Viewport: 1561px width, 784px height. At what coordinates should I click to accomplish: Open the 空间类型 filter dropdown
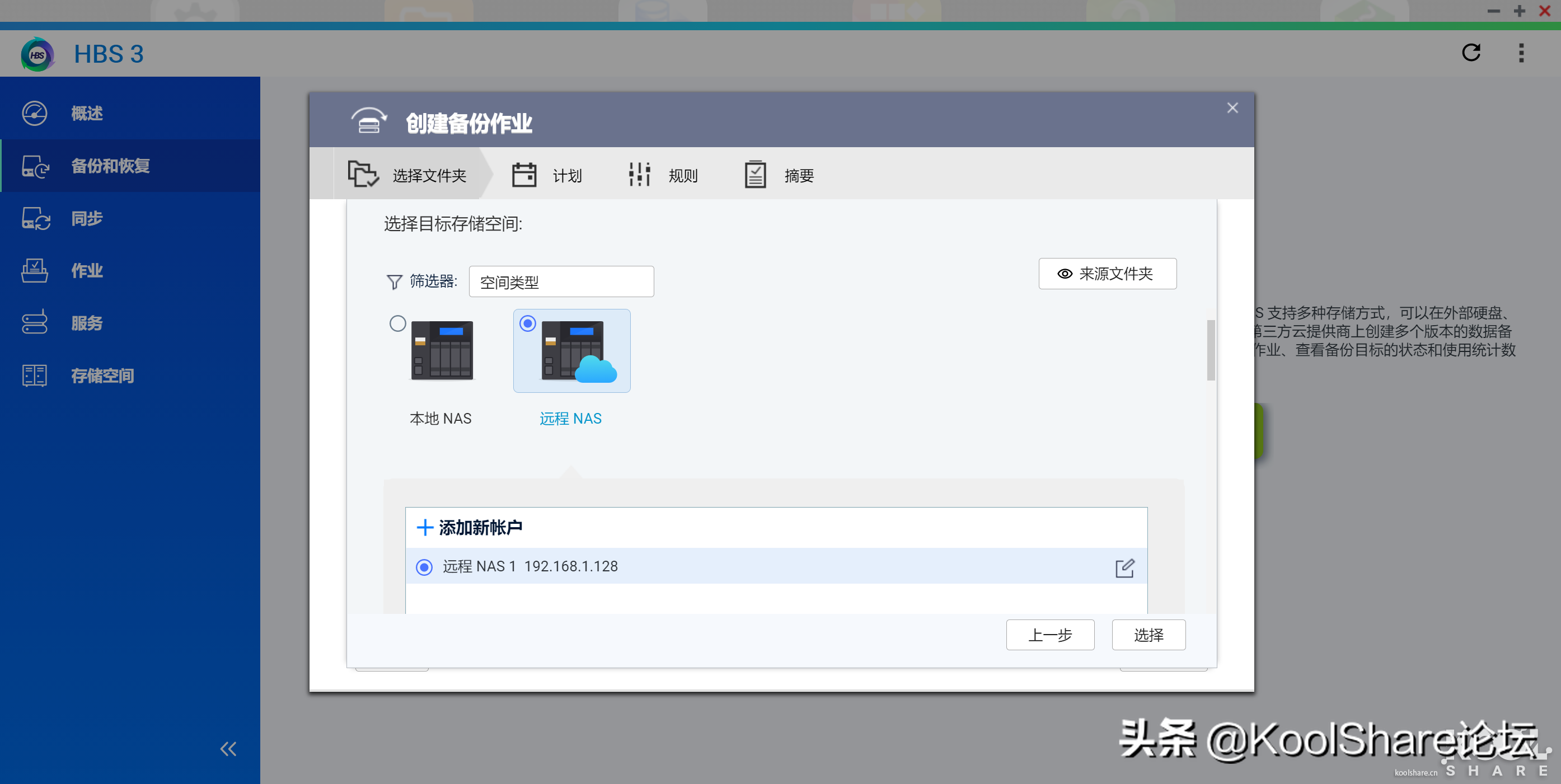pos(561,281)
